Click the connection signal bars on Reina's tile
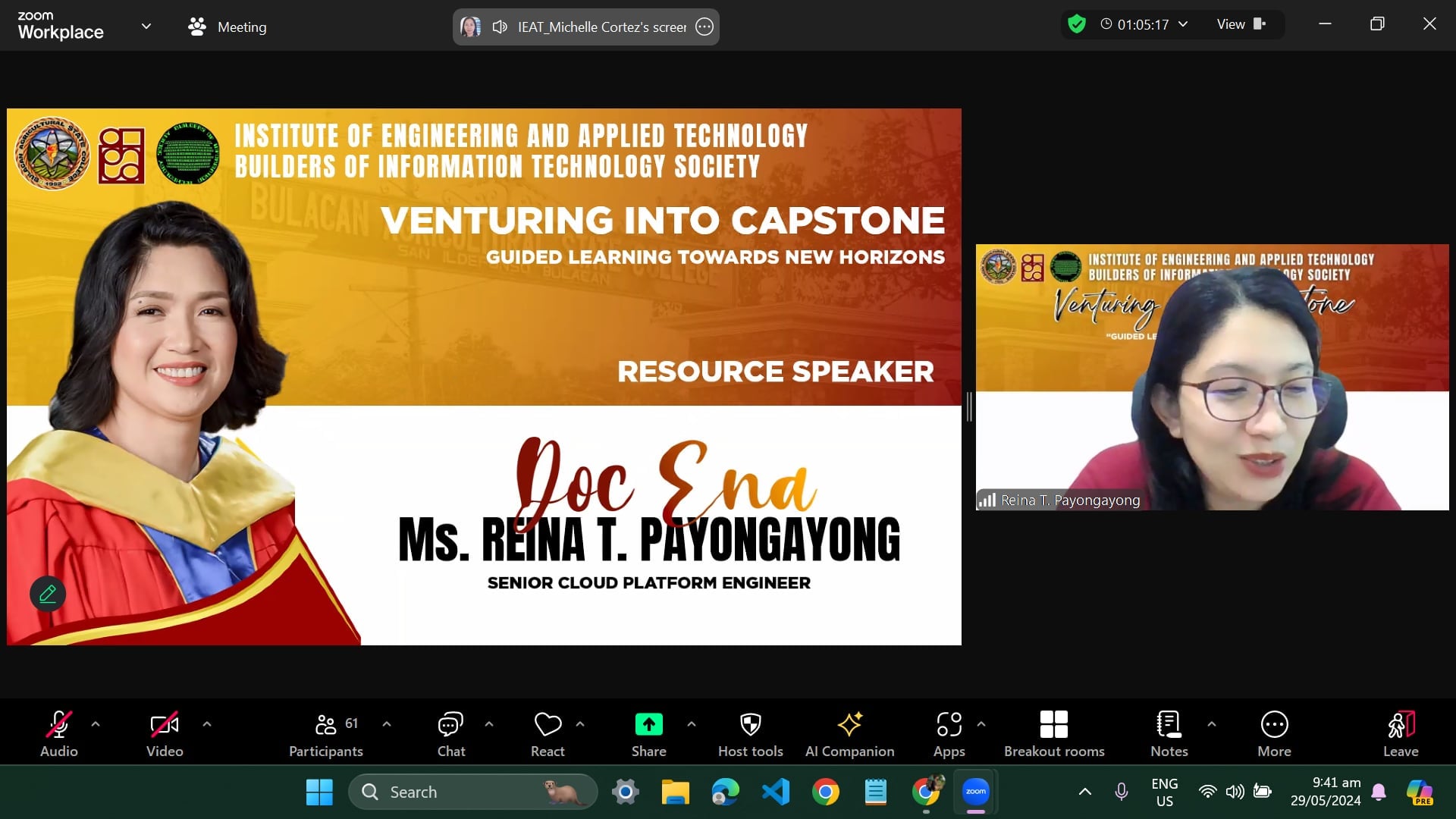The image size is (1456, 819). [987, 500]
